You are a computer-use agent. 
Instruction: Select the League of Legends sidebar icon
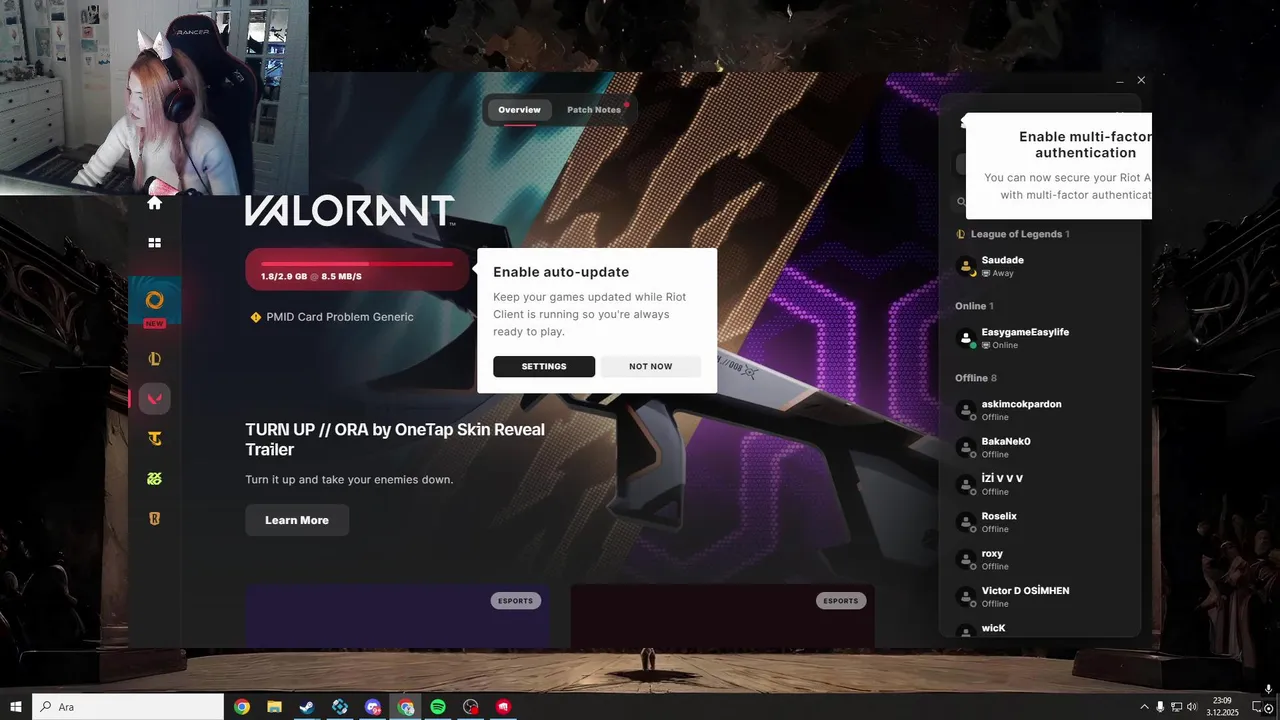click(x=154, y=359)
